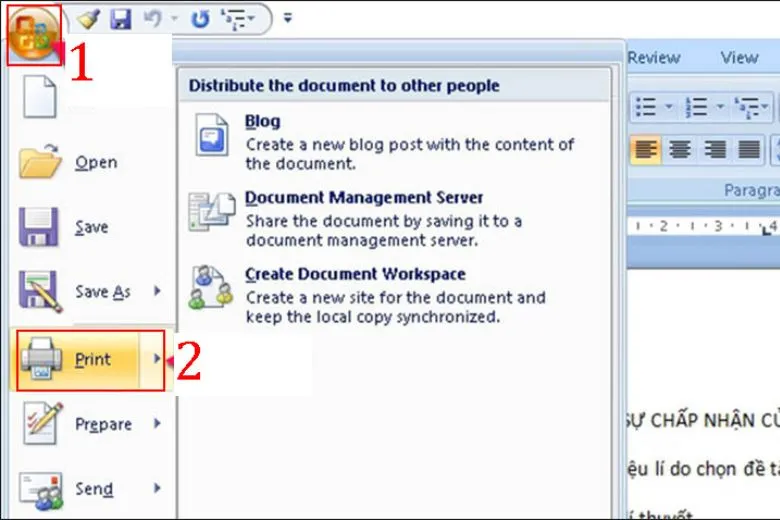The image size is (780, 520).
Task: Click Create Document Workspace option
Action: tap(355, 274)
